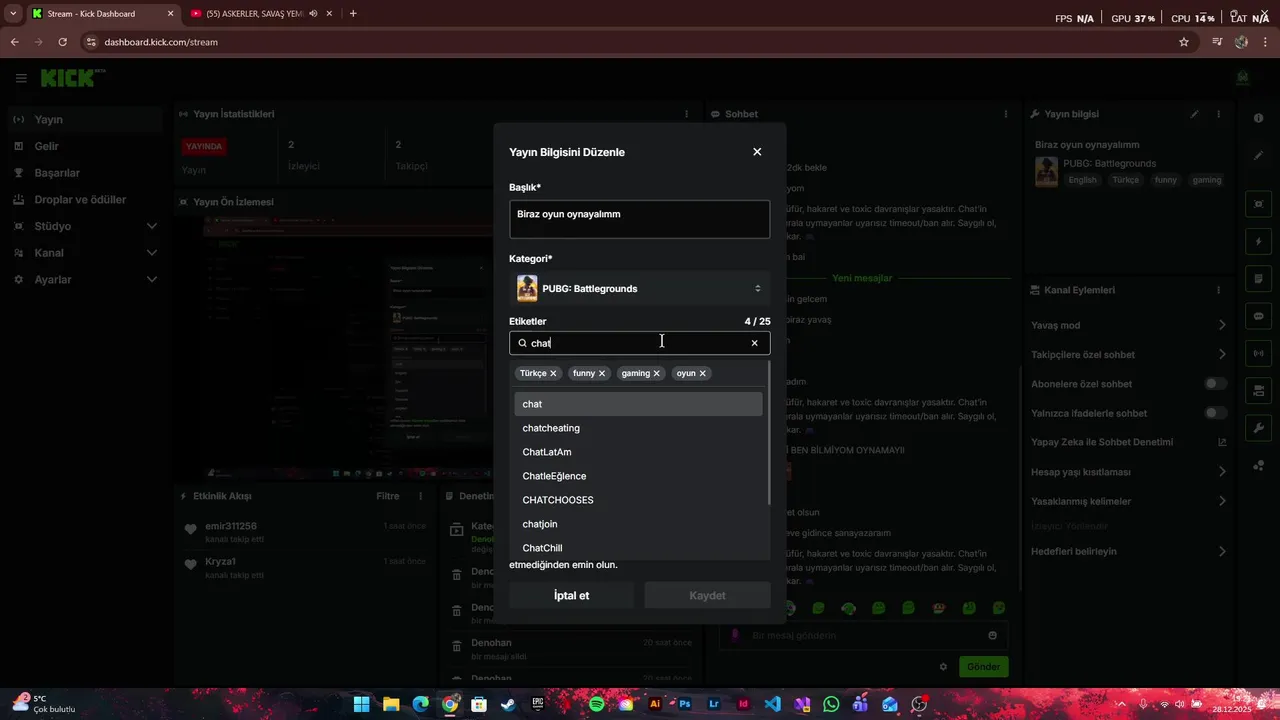Select the 'chatjoin' tag suggestion
The image size is (1280, 720).
pos(638,524)
